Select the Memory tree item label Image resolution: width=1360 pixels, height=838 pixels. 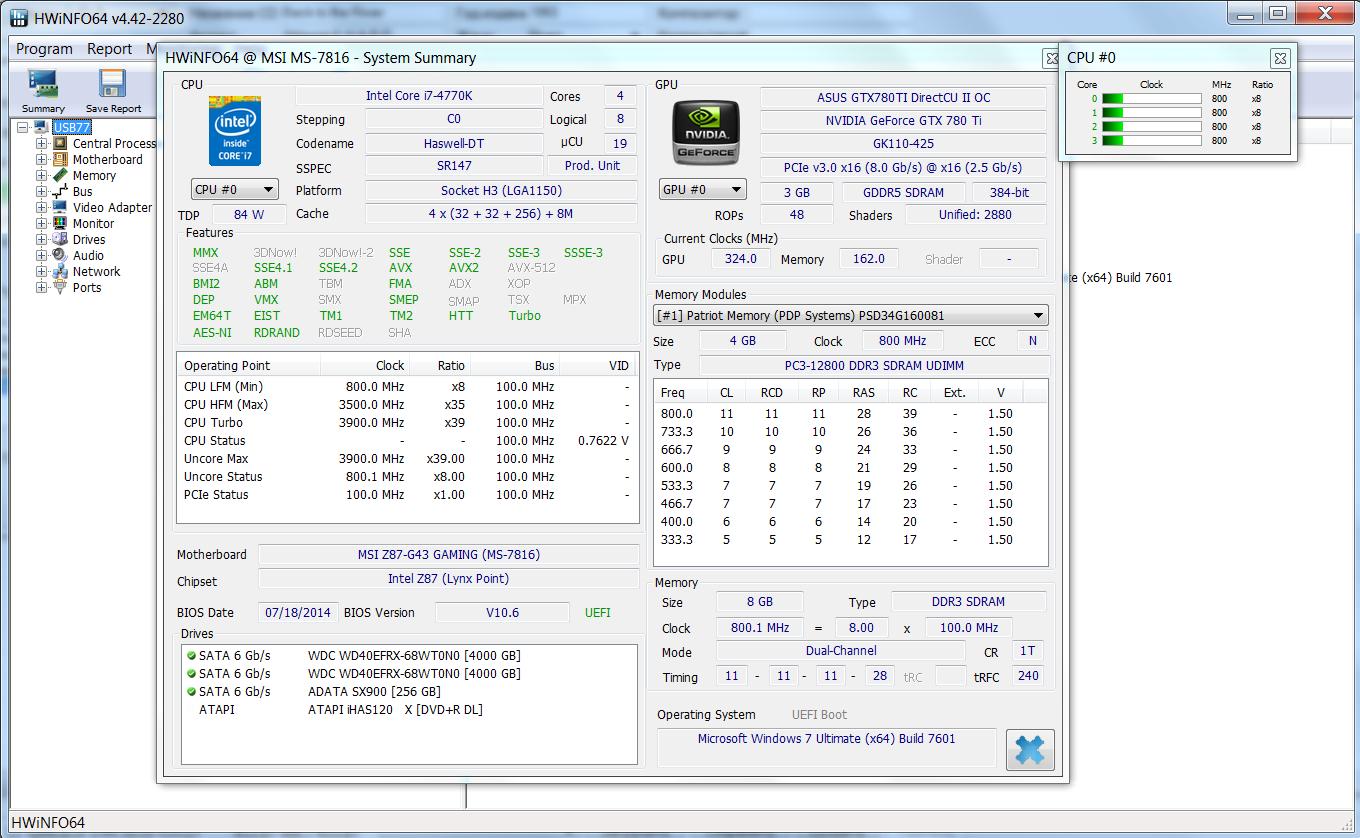94,175
